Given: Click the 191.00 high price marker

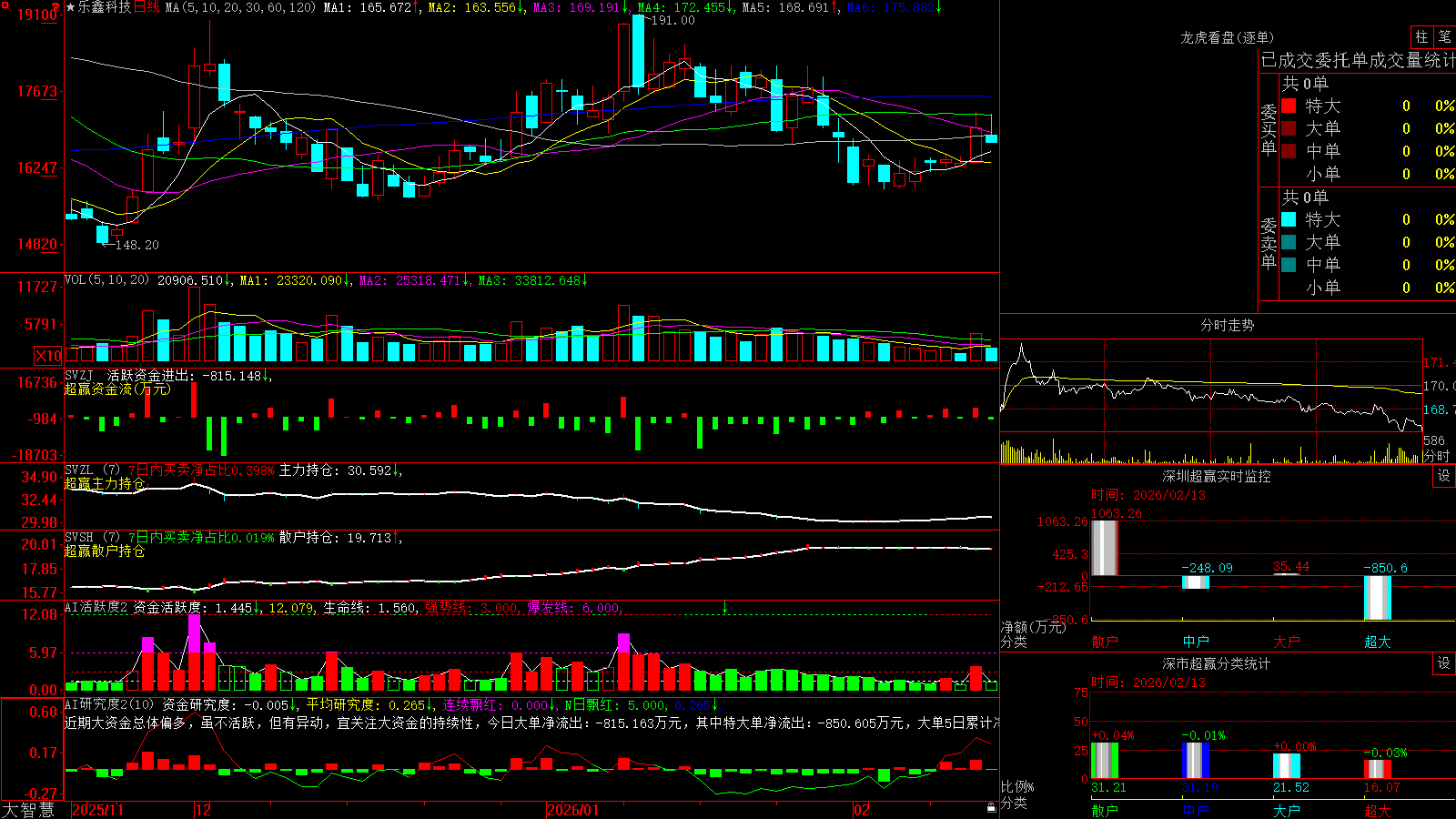Looking at the screenshot, I should pyautogui.click(x=672, y=20).
